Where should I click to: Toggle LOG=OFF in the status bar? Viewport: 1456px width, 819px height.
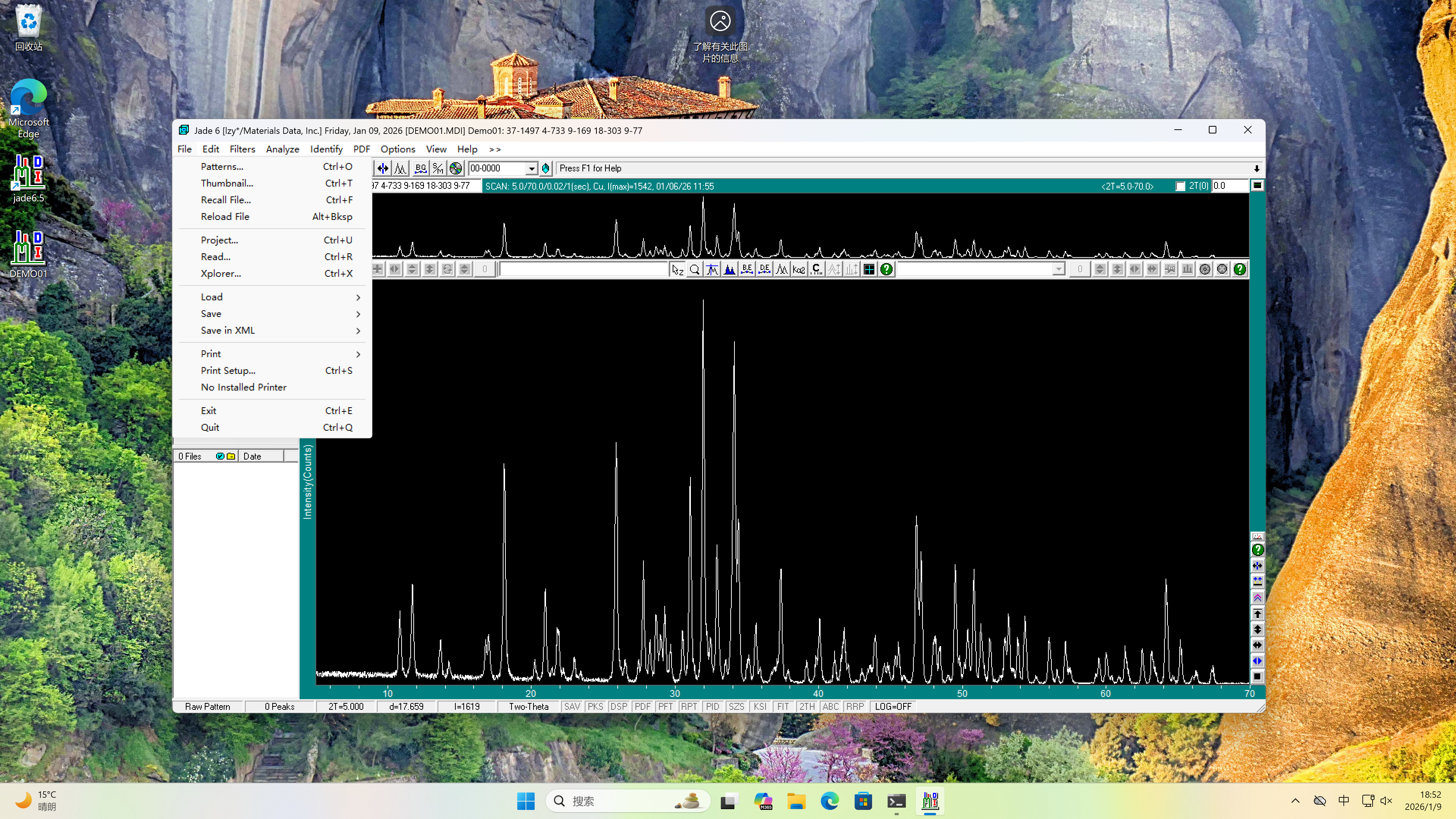click(893, 706)
